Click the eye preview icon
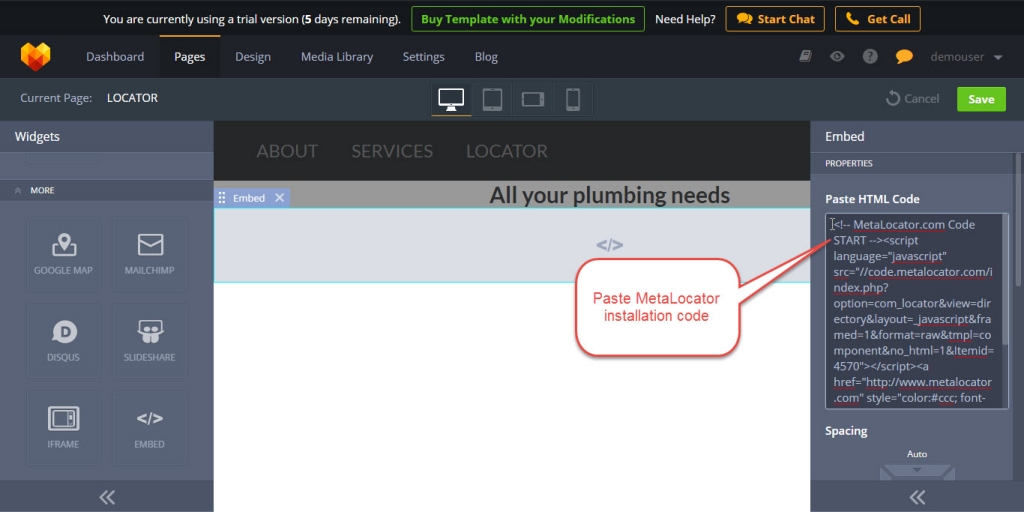 click(837, 56)
